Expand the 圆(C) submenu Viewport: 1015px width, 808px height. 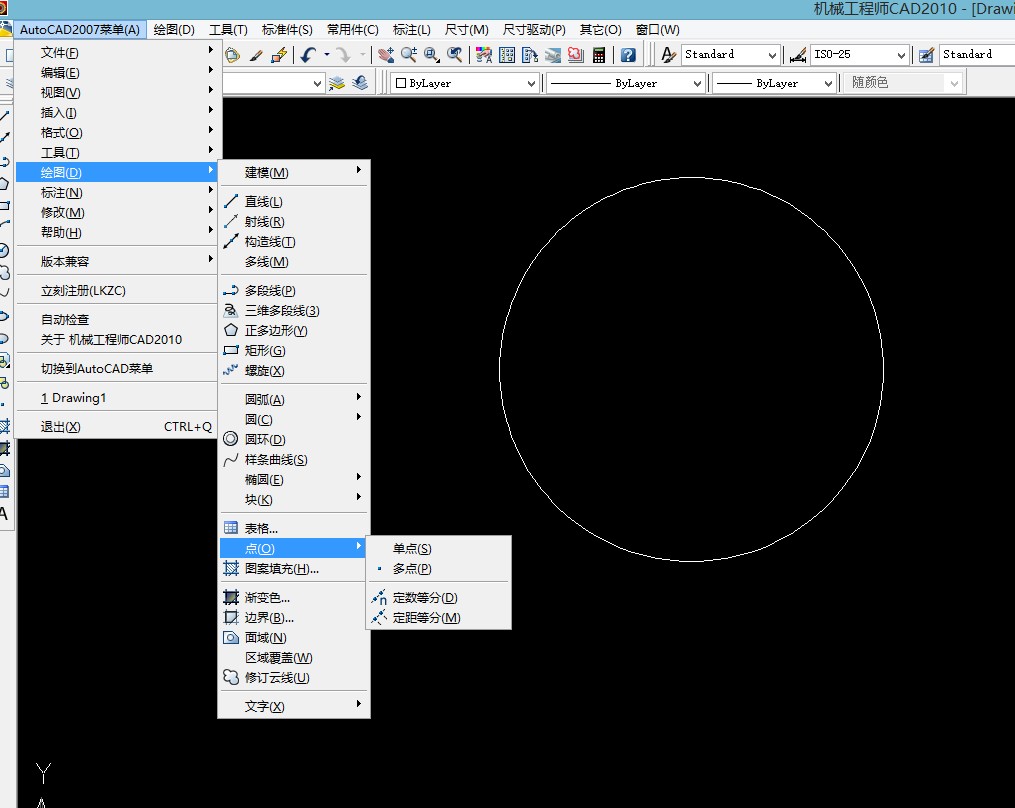point(295,420)
